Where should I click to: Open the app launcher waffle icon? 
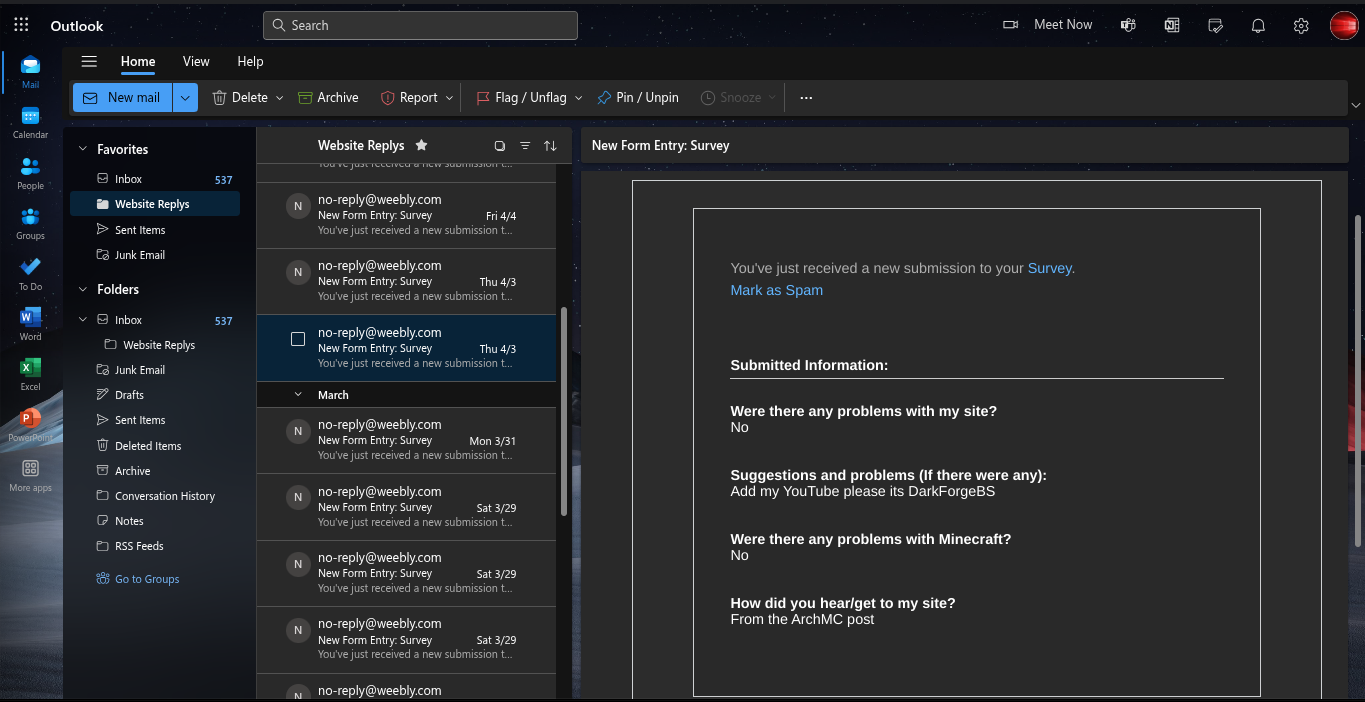(22, 25)
